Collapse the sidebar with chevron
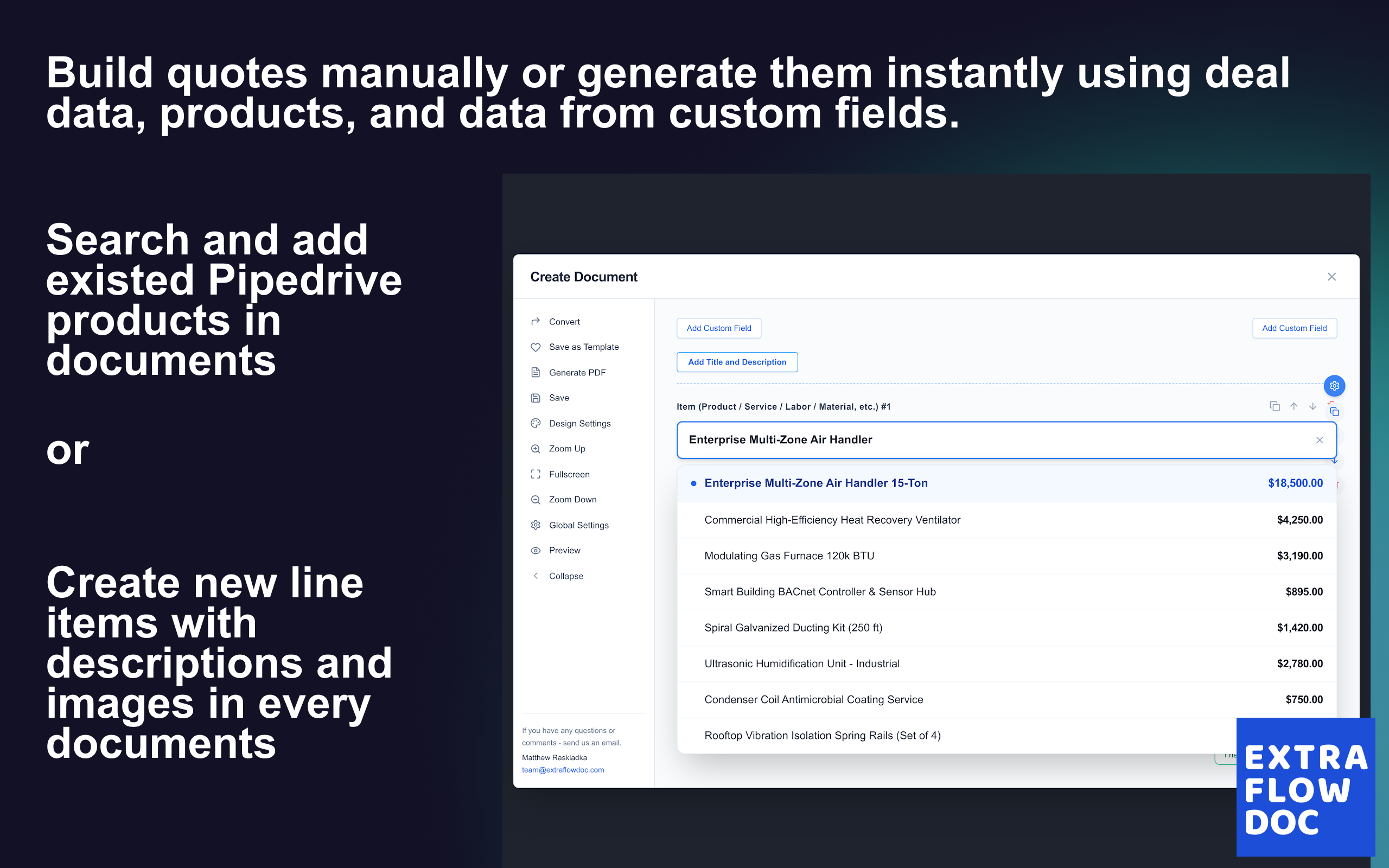Image resolution: width=1389 pixels, height=868 pixels. coord(536,576)
